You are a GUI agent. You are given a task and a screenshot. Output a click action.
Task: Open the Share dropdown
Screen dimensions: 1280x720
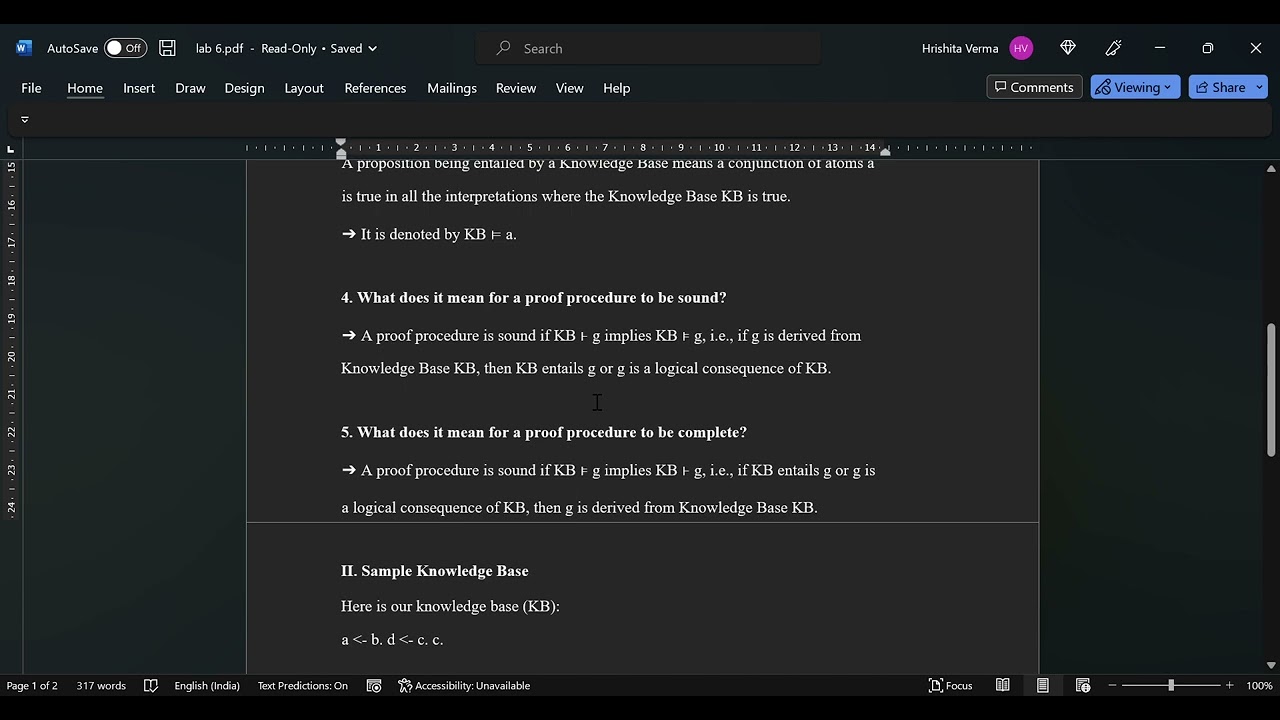1227,88
